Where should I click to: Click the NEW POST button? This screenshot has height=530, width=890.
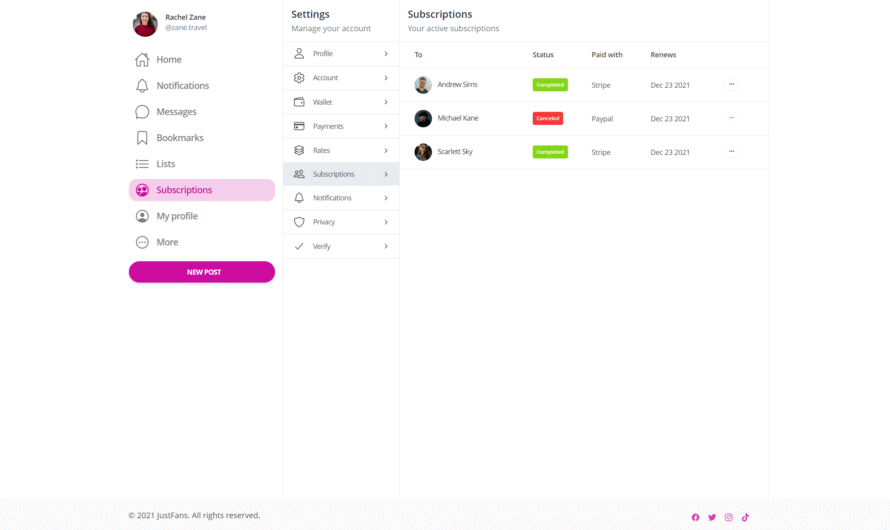tap(201, 272)
